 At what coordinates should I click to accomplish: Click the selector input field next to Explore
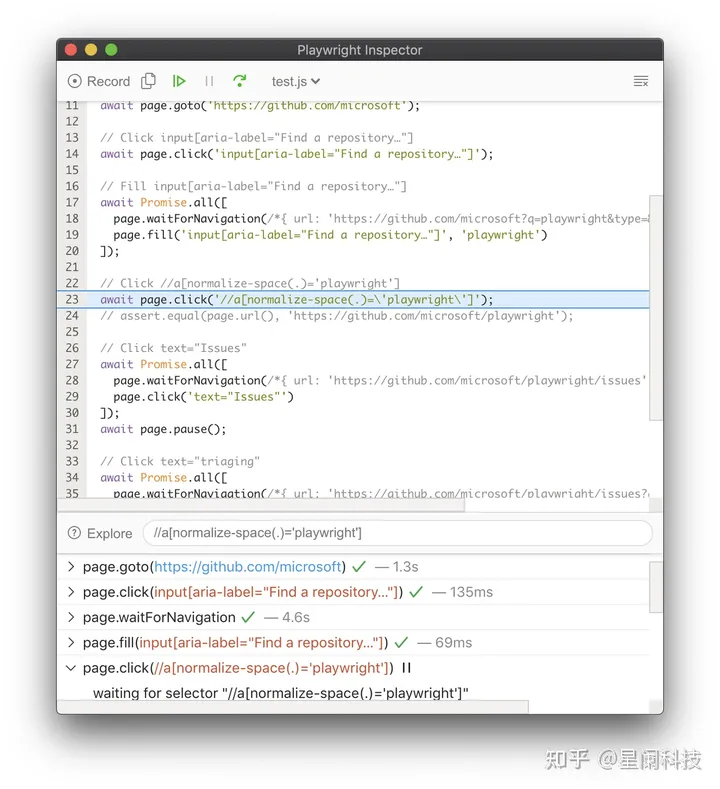pyautogui.click(x=397, y=533)
